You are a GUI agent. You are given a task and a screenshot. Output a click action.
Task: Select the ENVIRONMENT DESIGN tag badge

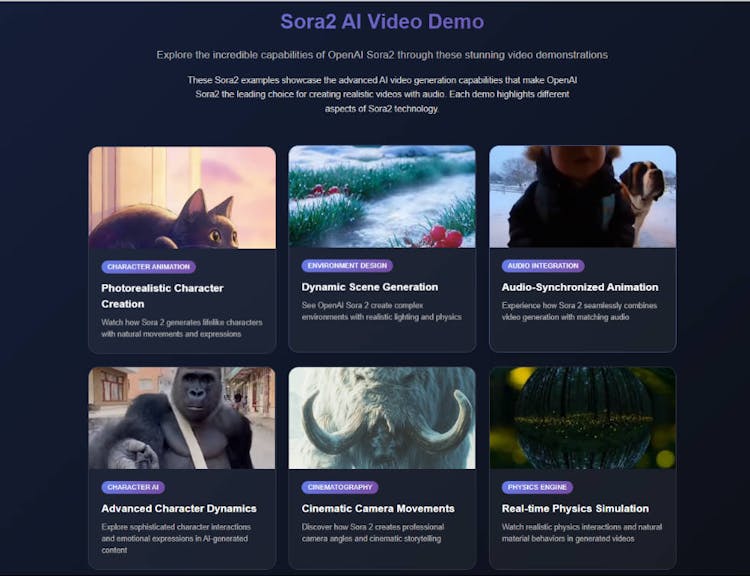347,266
